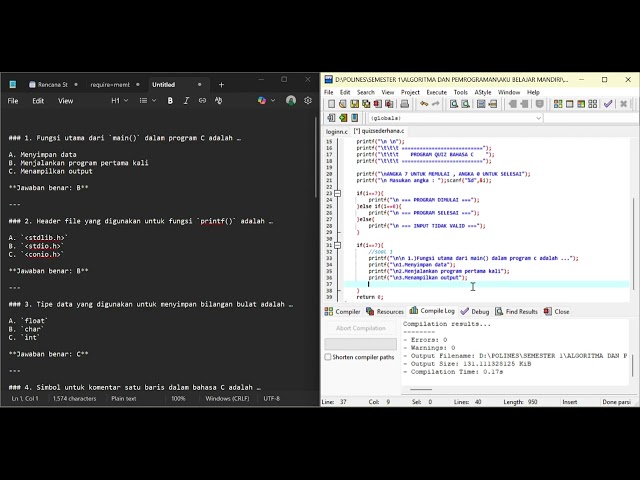Click the code editor vertical scrollbar

coord(634,243)
